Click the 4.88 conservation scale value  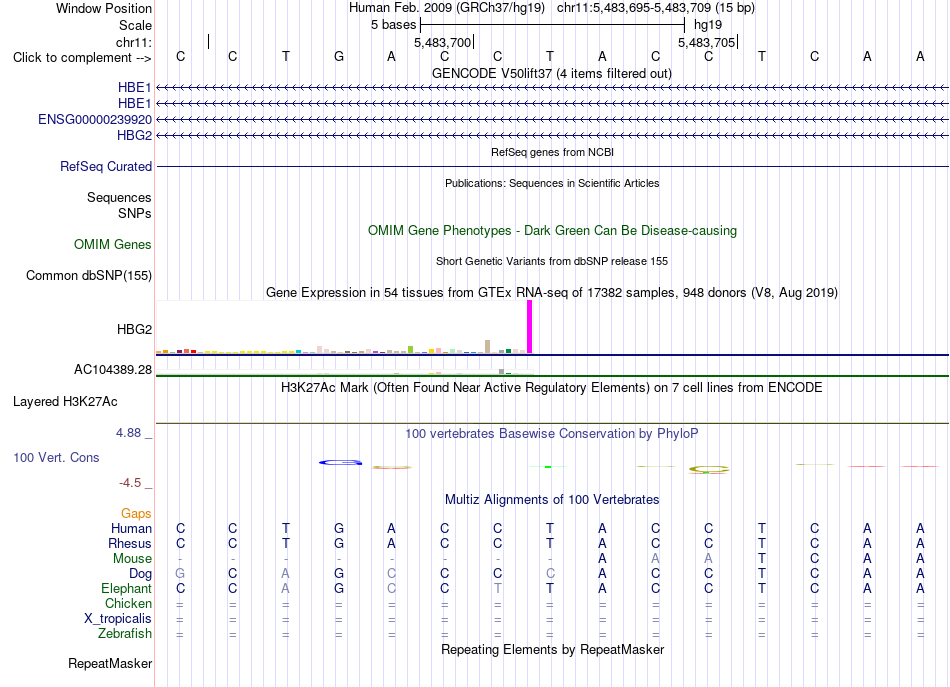[128, 433]
